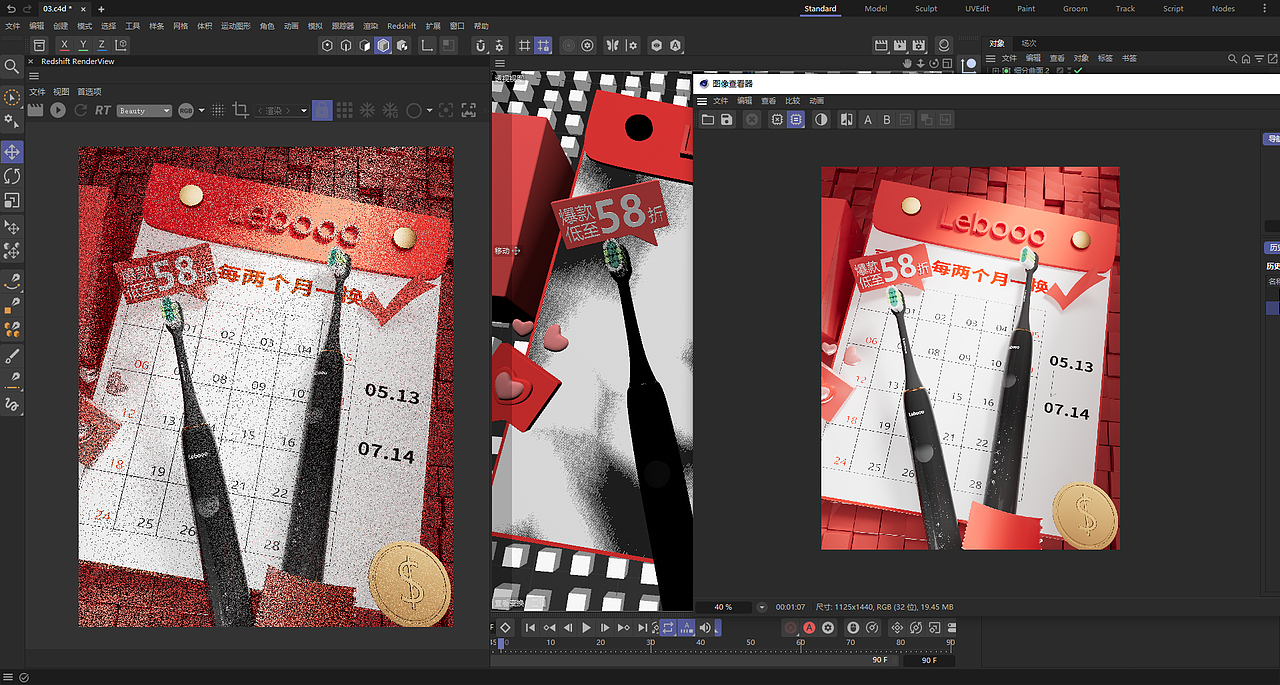1280x685 pixels.
Task: Switch to the UVEdit layout tab
Action: coord(977,8)
